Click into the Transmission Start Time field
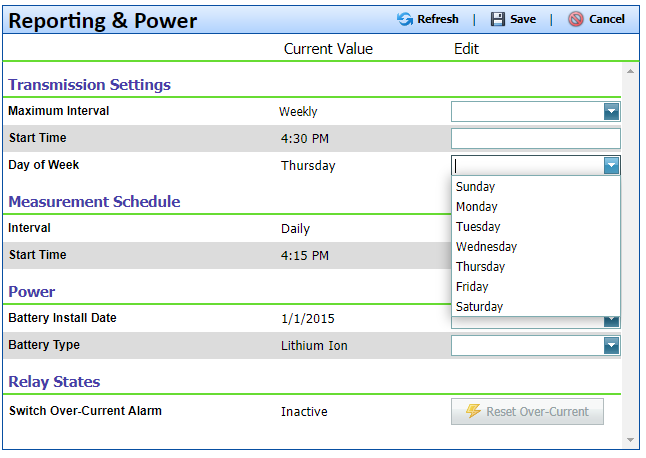The image size is (646, 458). coord(535,139)
